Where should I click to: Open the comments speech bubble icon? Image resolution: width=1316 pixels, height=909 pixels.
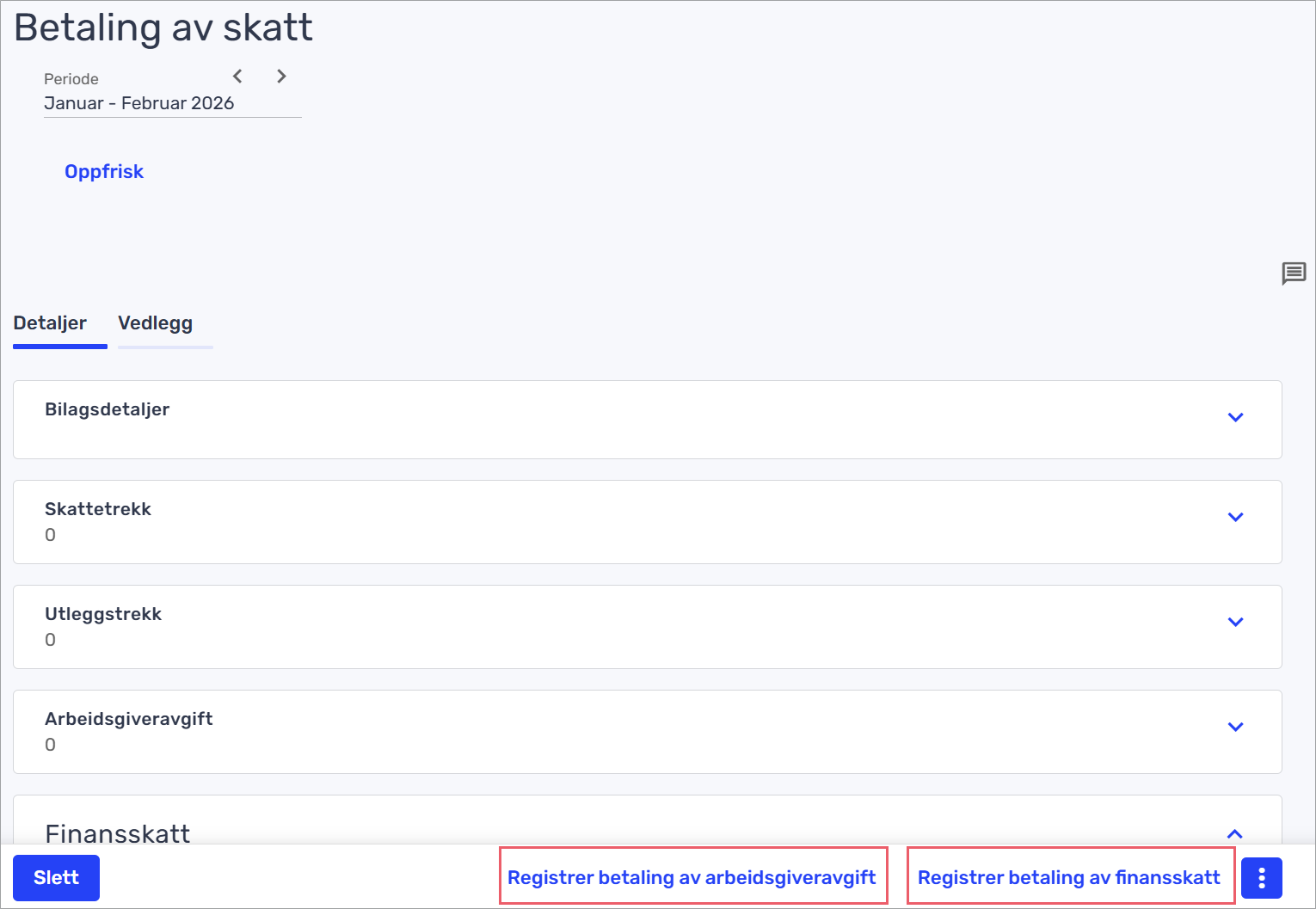click(x=1293, y=273)
